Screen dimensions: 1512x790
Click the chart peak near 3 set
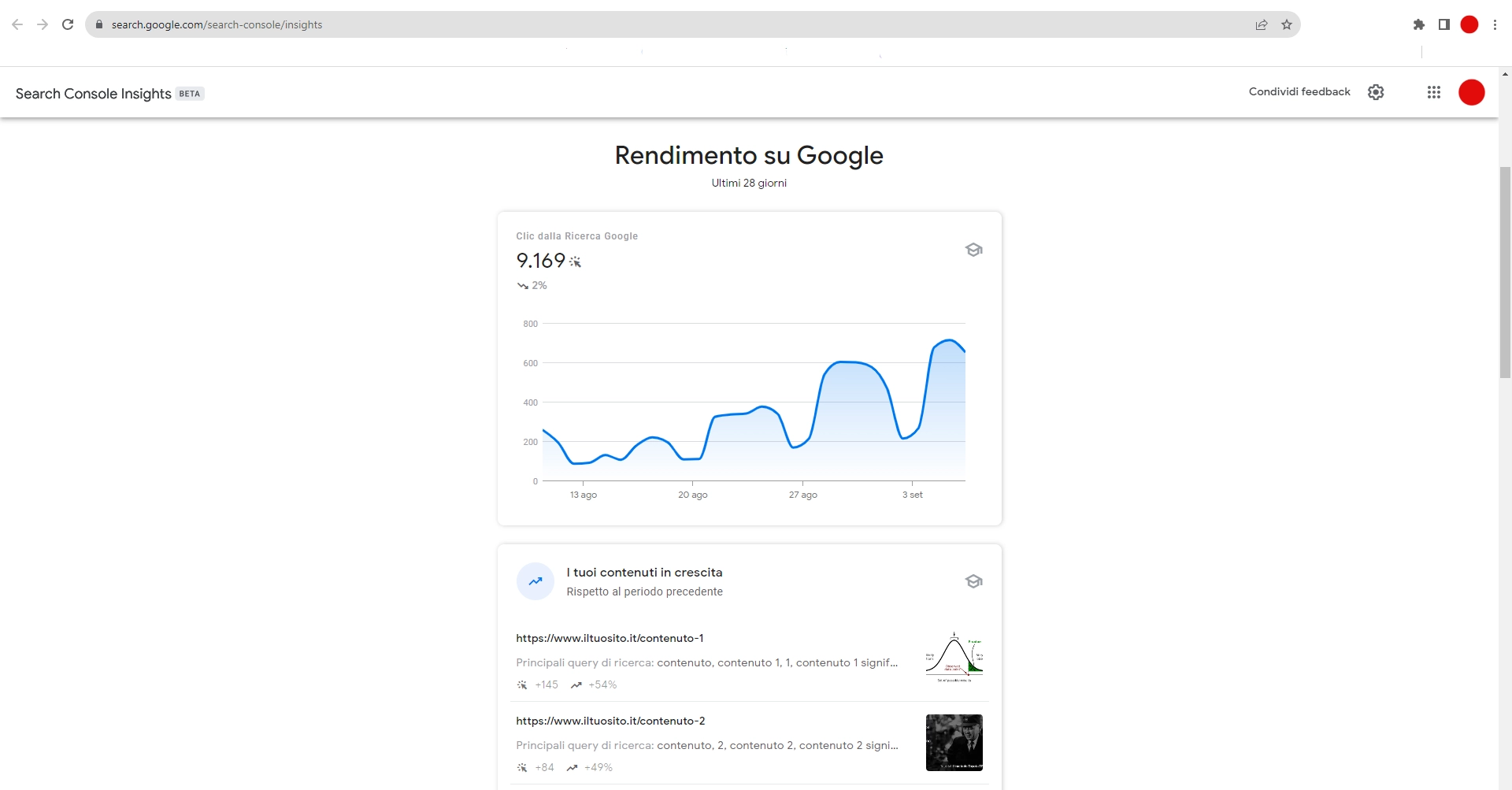[x=951, y=340]
